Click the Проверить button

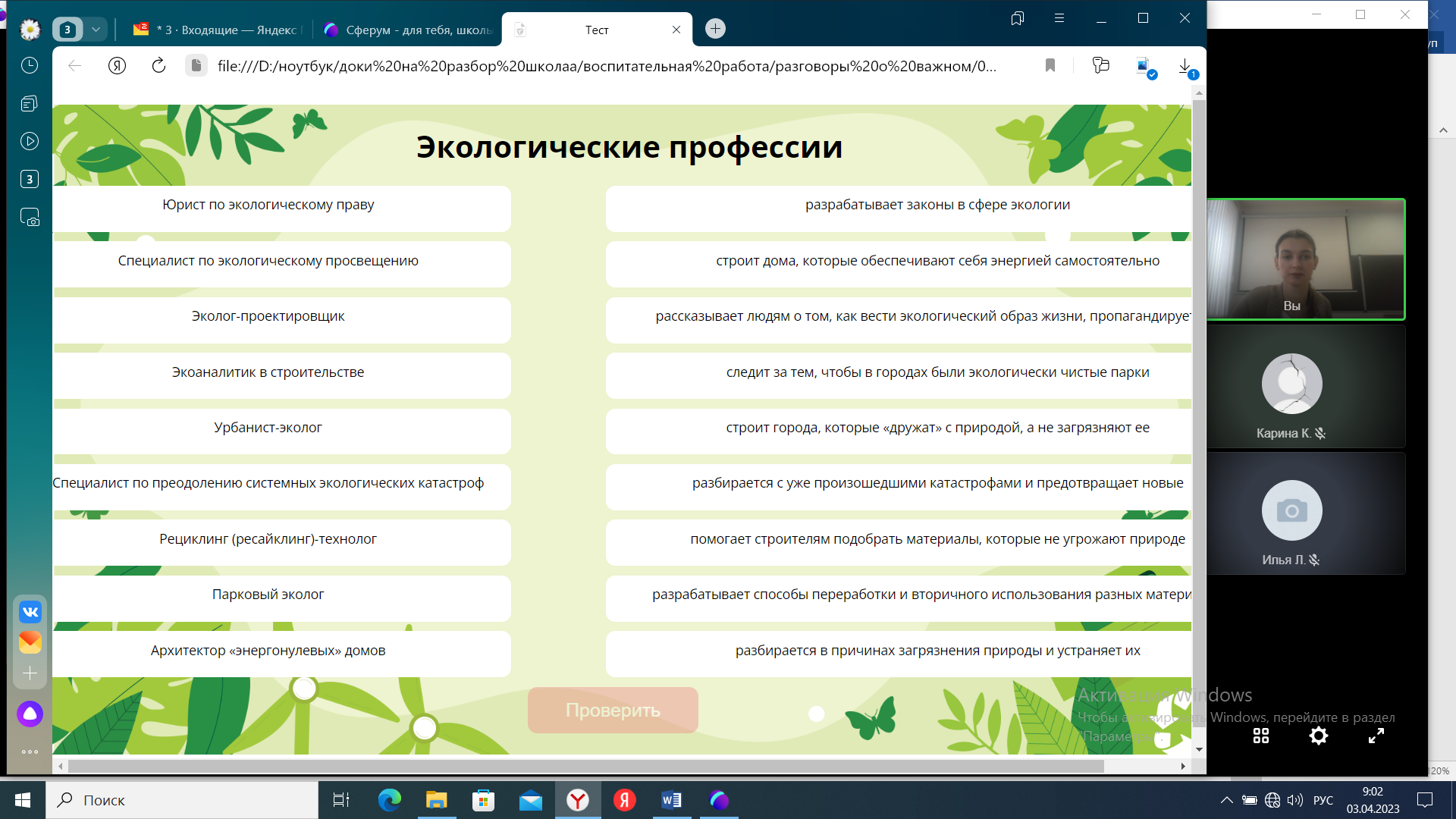click(613, 711)
